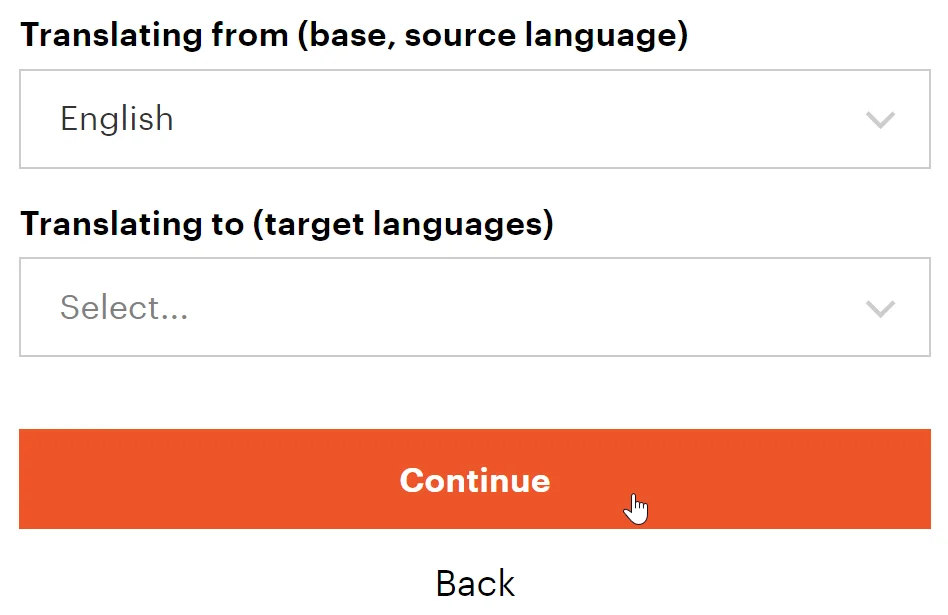Return to previous step with Back
Screen dimensions: 948x615
point(475,583)
